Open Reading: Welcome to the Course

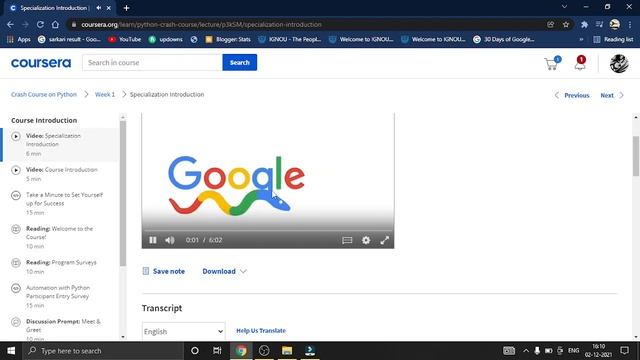click(60, 237)
